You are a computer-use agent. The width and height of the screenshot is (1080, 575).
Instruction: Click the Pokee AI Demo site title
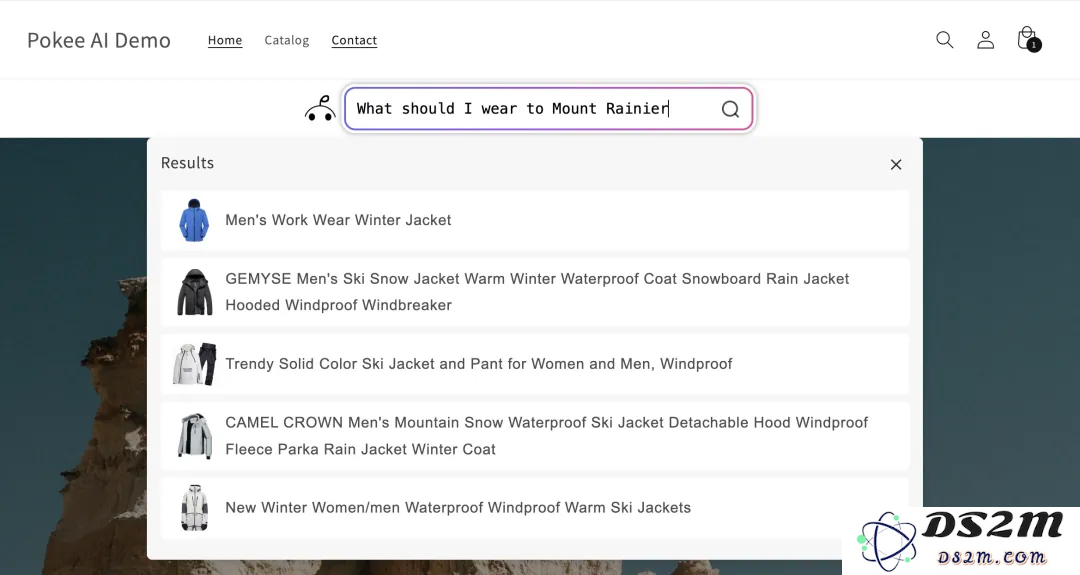coord(98,40)
